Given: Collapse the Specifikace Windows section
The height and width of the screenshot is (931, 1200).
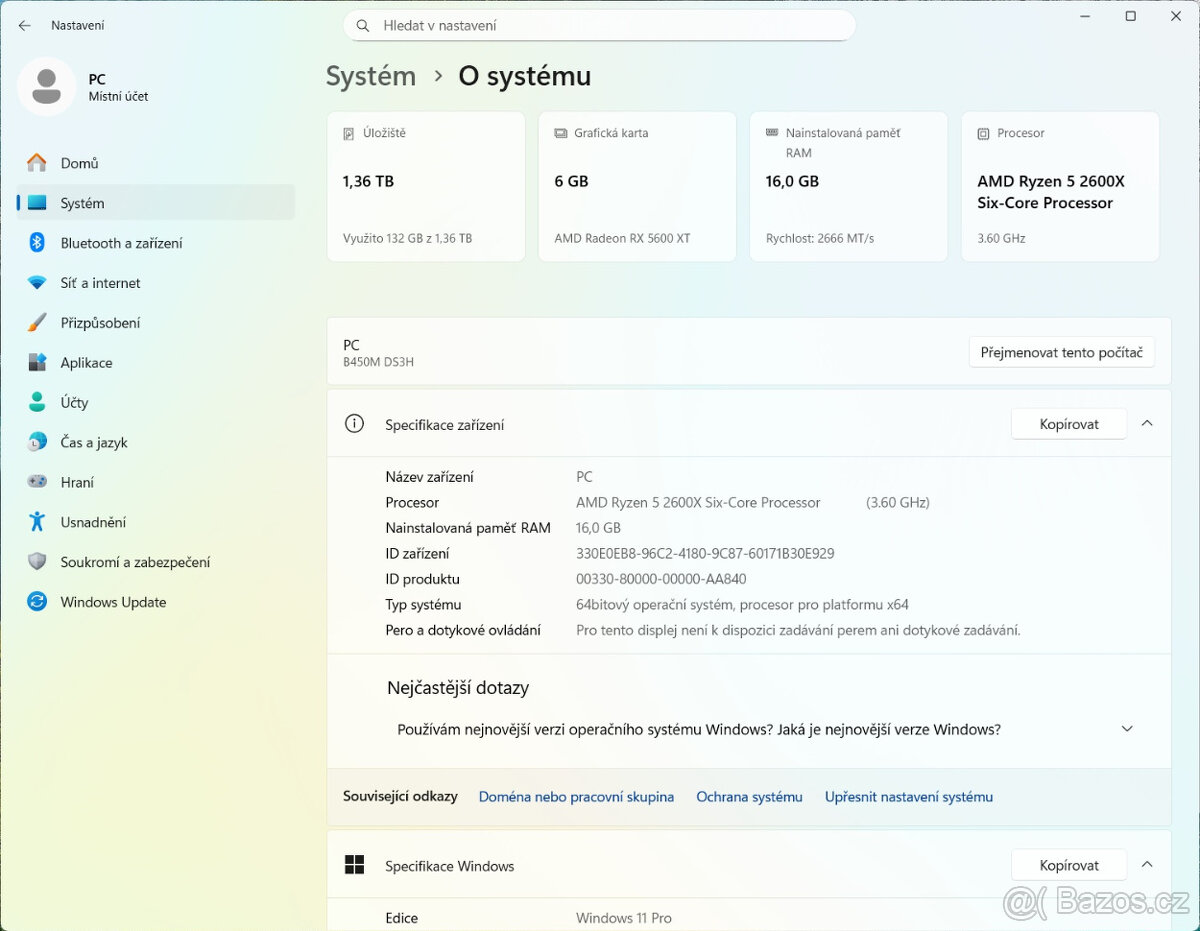Looking at the screenshot, I should pos(1147,865).
